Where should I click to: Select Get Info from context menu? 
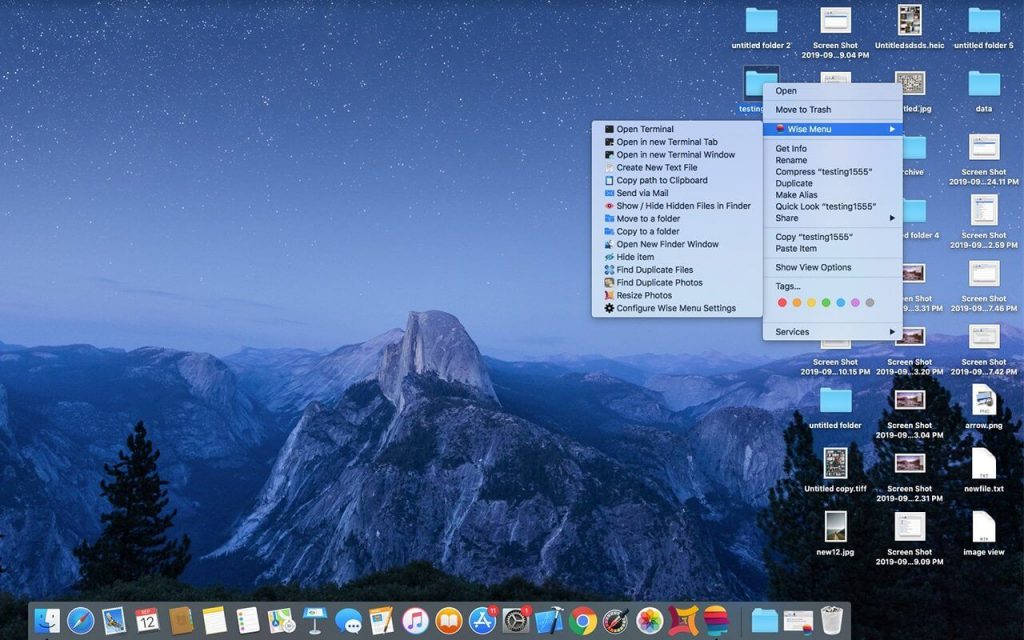pos(791,149)
